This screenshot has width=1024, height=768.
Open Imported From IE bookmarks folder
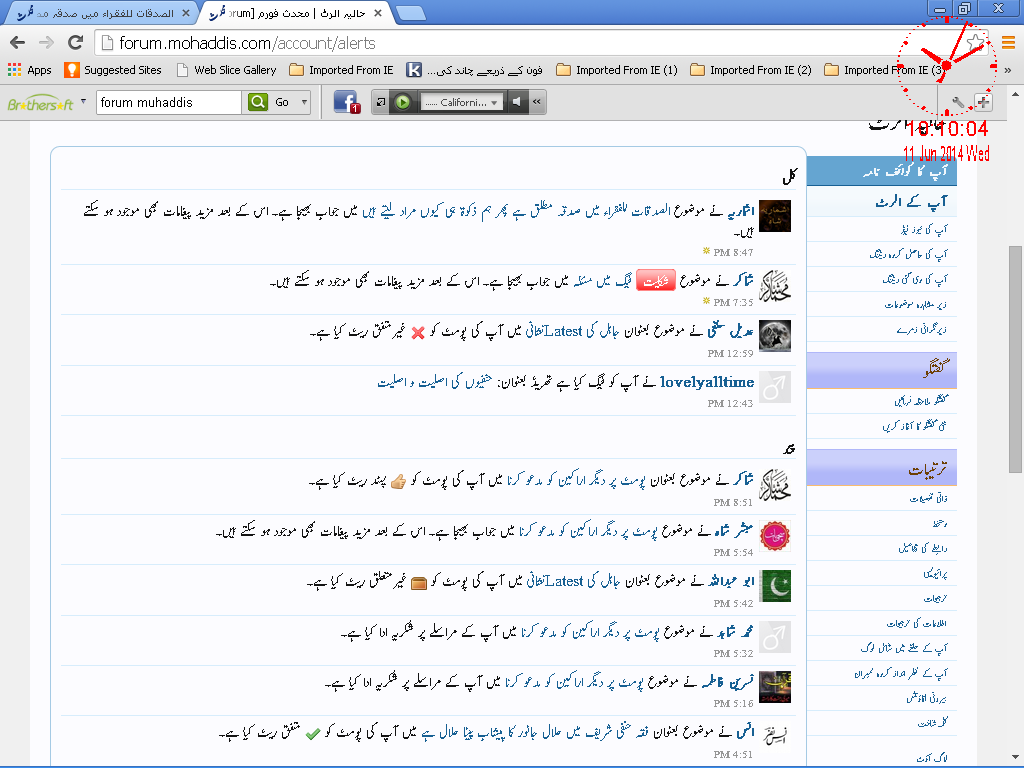coord(342,70)
